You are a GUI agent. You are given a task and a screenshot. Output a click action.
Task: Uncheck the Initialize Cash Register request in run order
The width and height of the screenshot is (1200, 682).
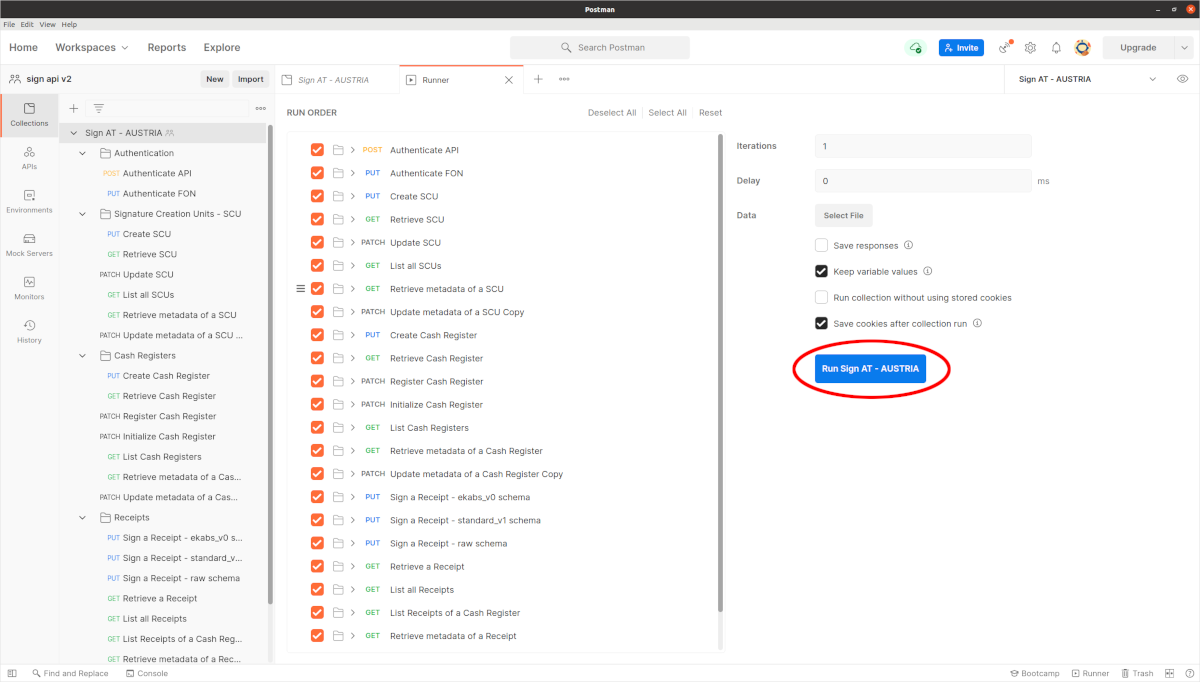(317, 404)
